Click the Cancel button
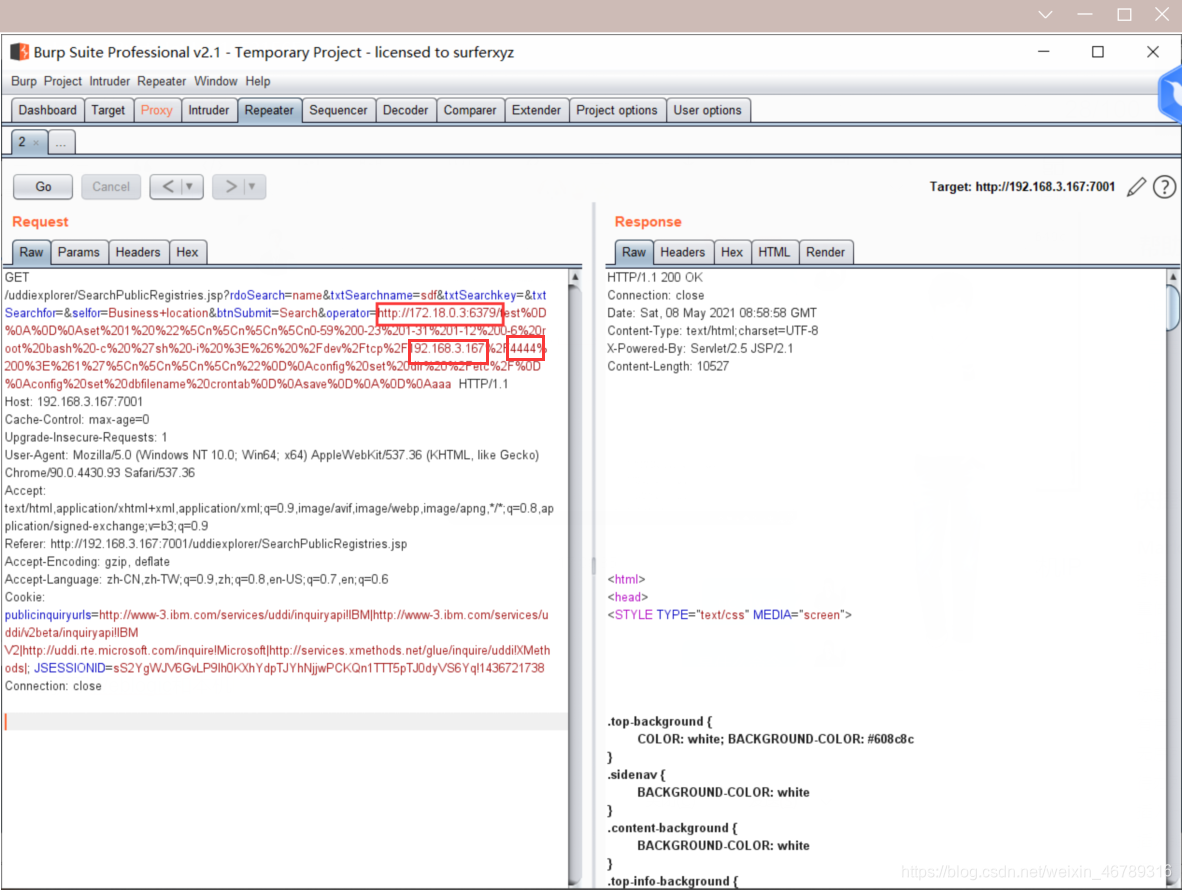The image size is (1182, 890). (111, 186)
